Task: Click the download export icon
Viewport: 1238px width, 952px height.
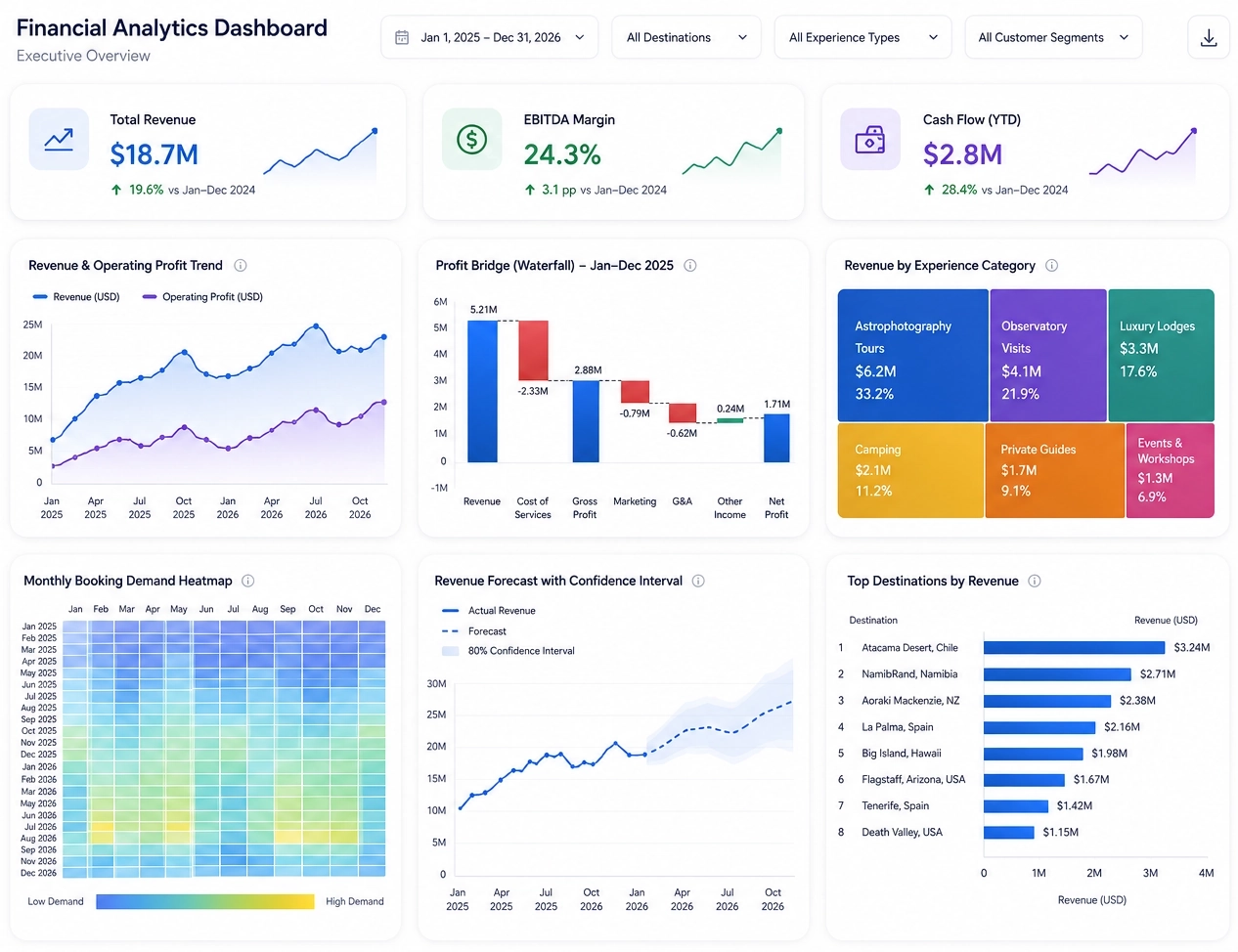Action: pyautogui.click(x=1209, y=37)
